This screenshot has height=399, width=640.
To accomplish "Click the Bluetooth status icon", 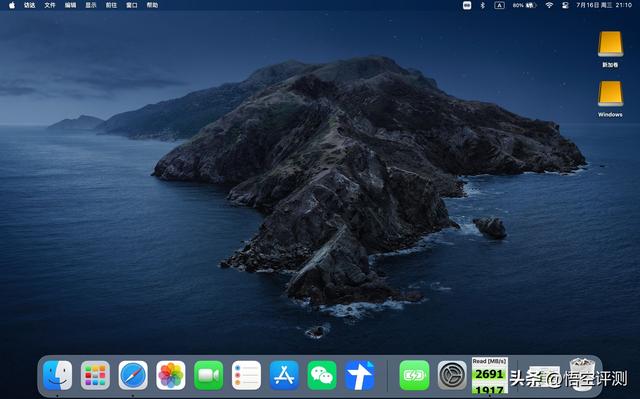I will tap(482, 5).
